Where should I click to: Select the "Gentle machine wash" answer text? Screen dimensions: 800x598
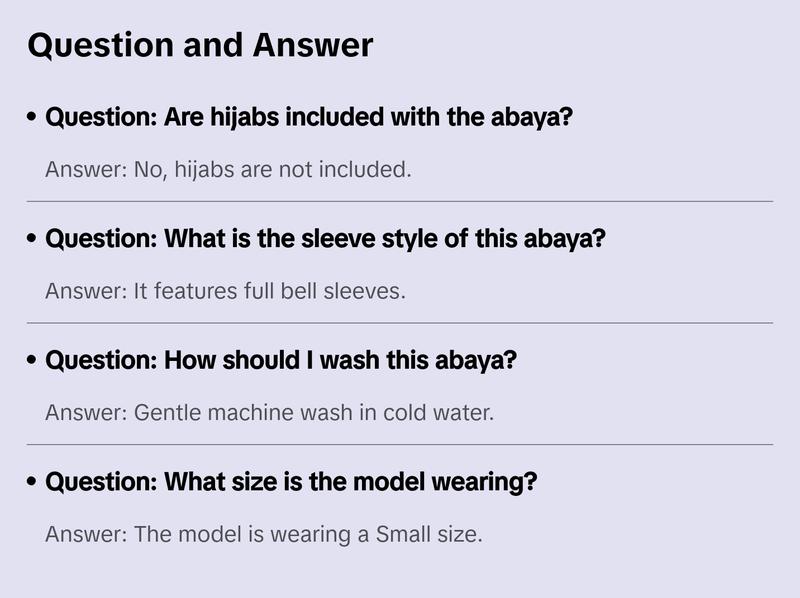pos(269,412)
